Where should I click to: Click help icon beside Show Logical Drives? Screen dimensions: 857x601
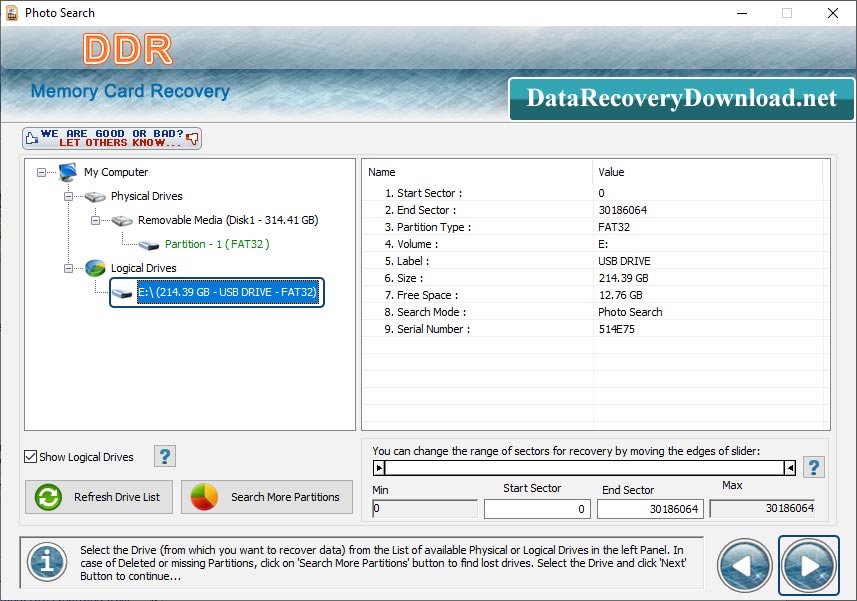(x=165, y=456)
